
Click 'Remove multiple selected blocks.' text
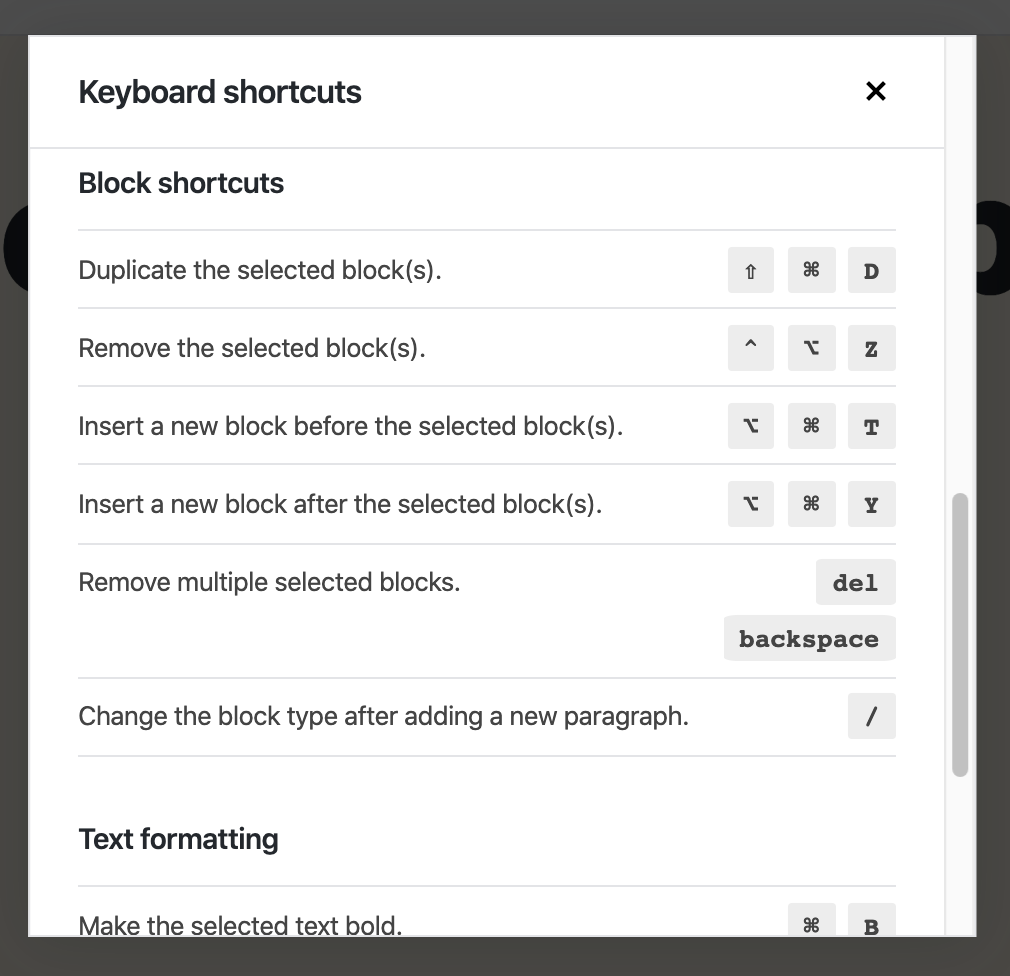269,582
